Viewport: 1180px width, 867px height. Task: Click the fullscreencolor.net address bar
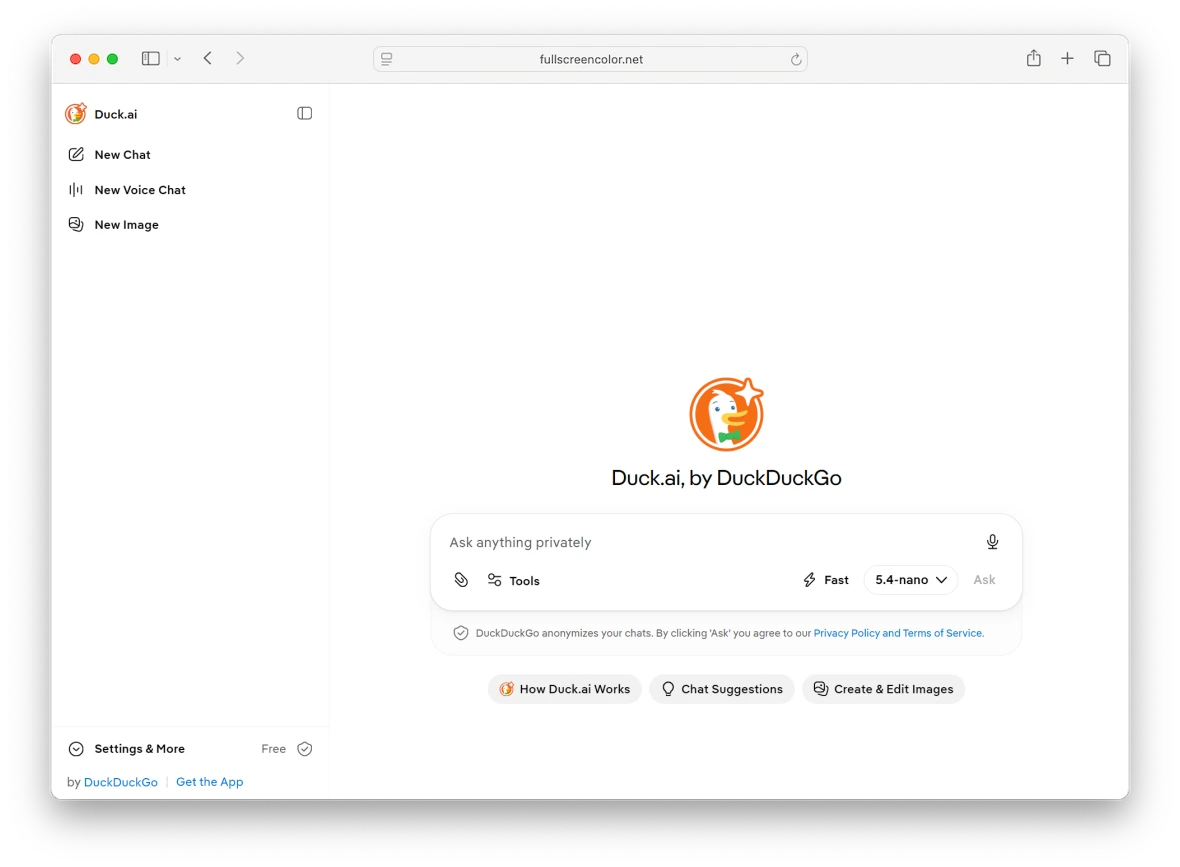(590, 59)
